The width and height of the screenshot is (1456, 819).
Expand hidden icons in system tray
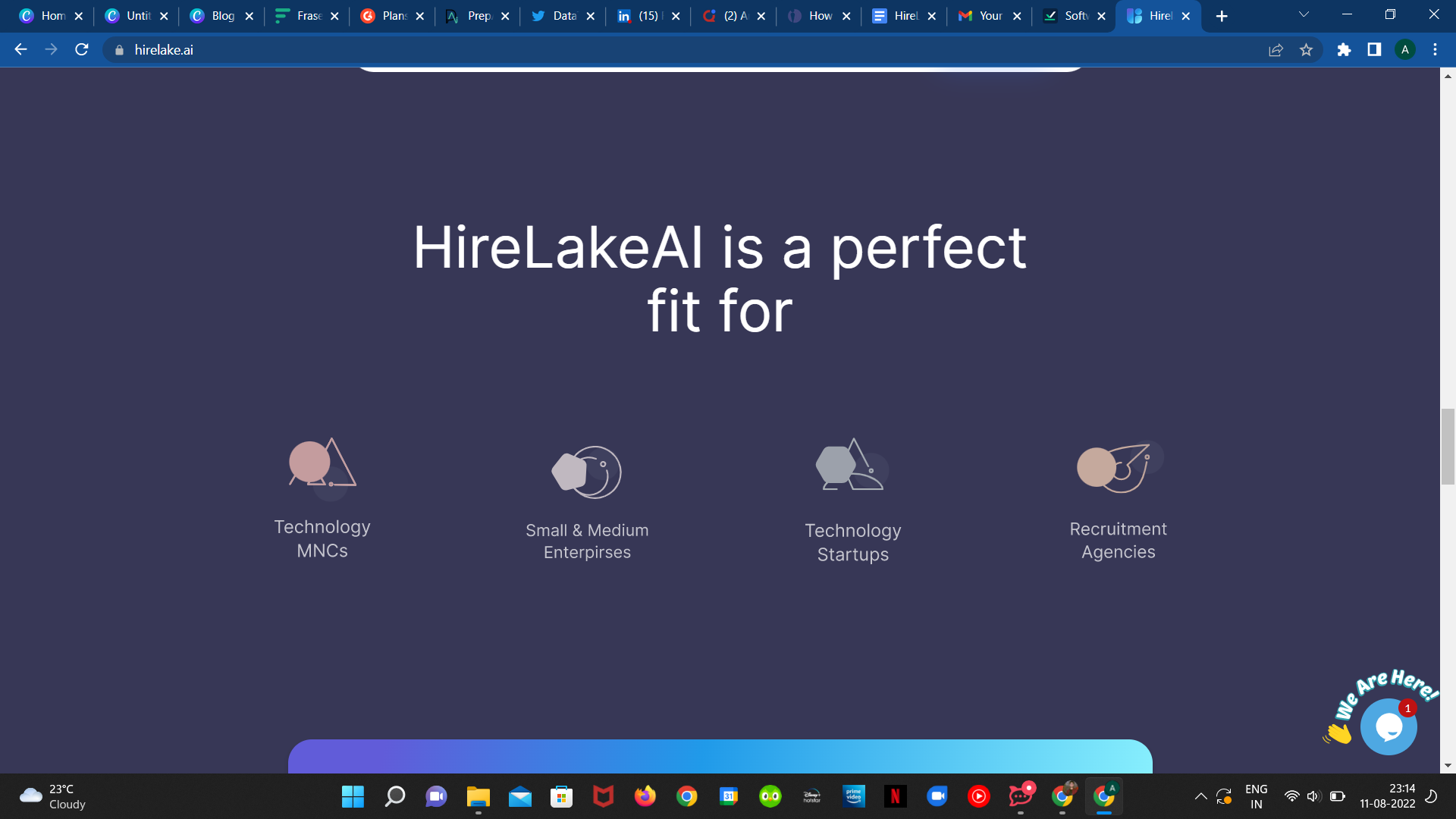coord(1200,796)
